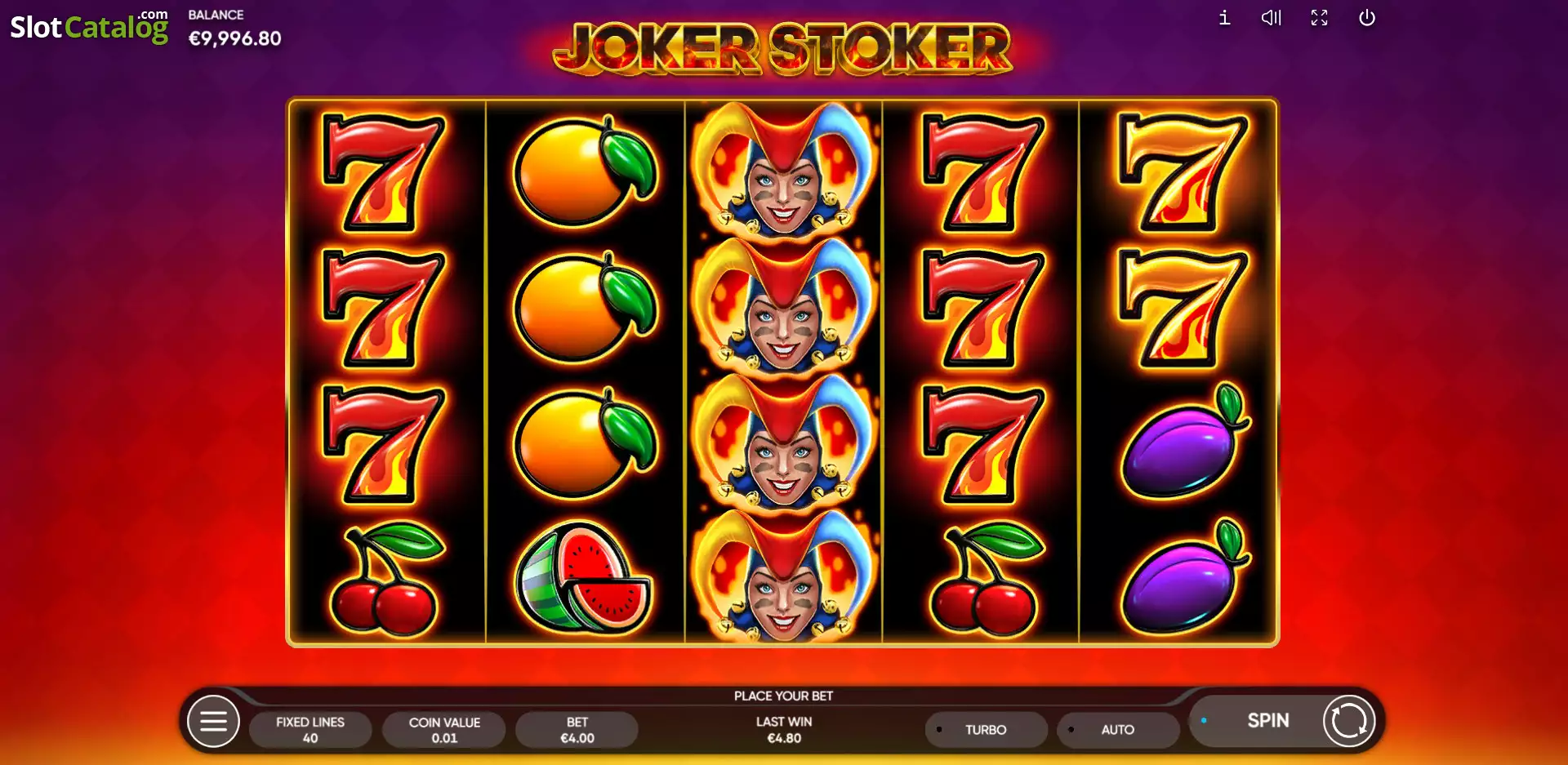Open the Coin Value selector
1568x765 pixels.
tap(444, 729)
